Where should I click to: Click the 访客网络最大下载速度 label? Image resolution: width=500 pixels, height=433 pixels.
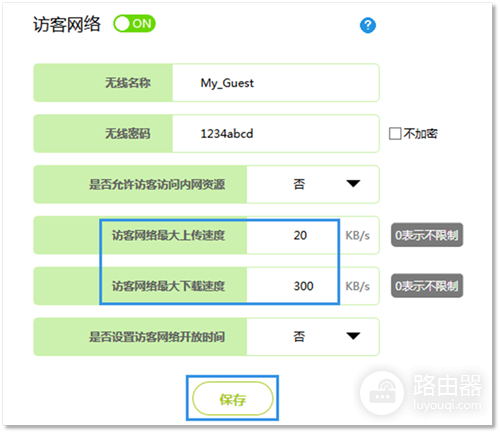point(168,286)
